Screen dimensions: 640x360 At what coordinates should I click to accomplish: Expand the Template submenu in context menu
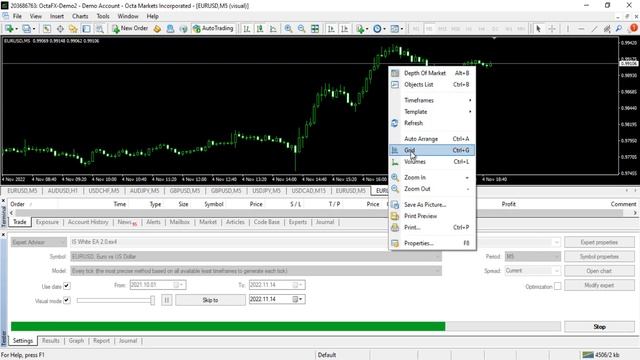point(432,111)
